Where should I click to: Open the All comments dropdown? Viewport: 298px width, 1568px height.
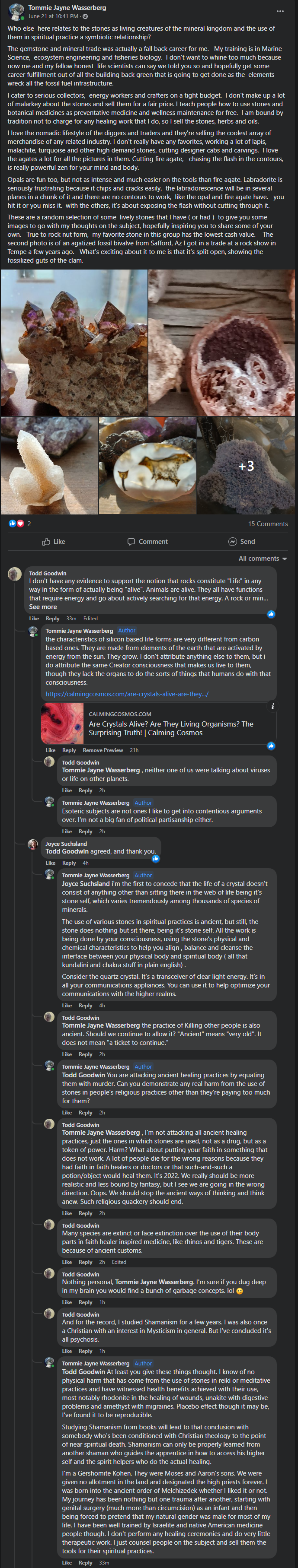[263, 558]
